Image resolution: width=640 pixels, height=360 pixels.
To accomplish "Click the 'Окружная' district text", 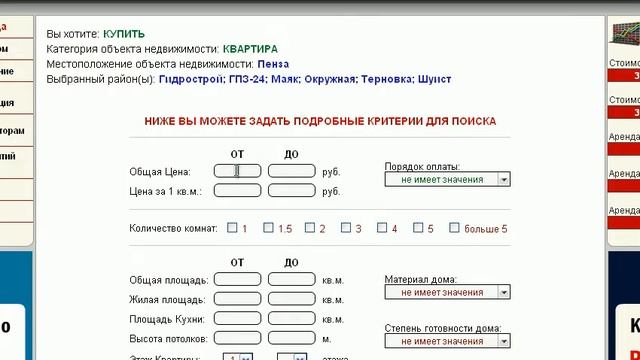I will click(330, 79).
